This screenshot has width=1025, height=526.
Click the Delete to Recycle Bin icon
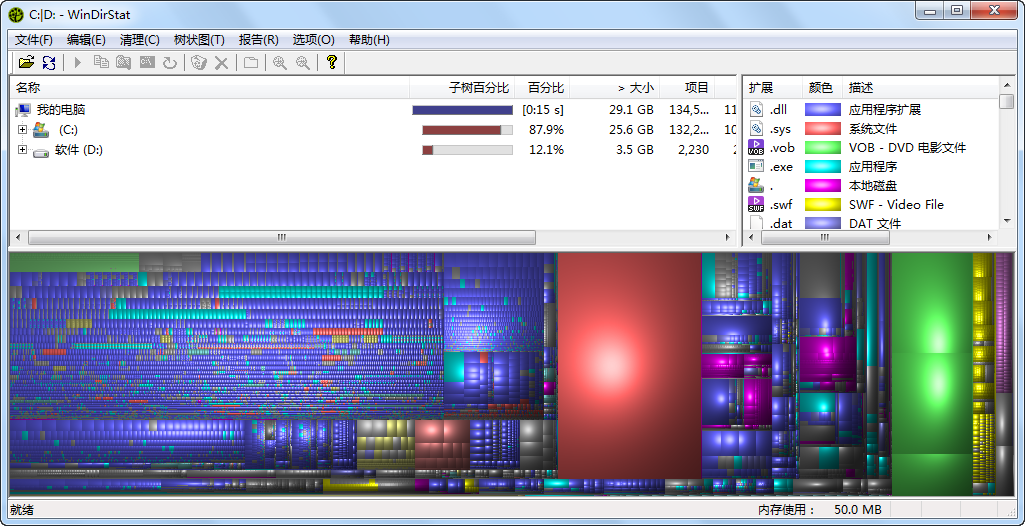(x=199, y=62)
